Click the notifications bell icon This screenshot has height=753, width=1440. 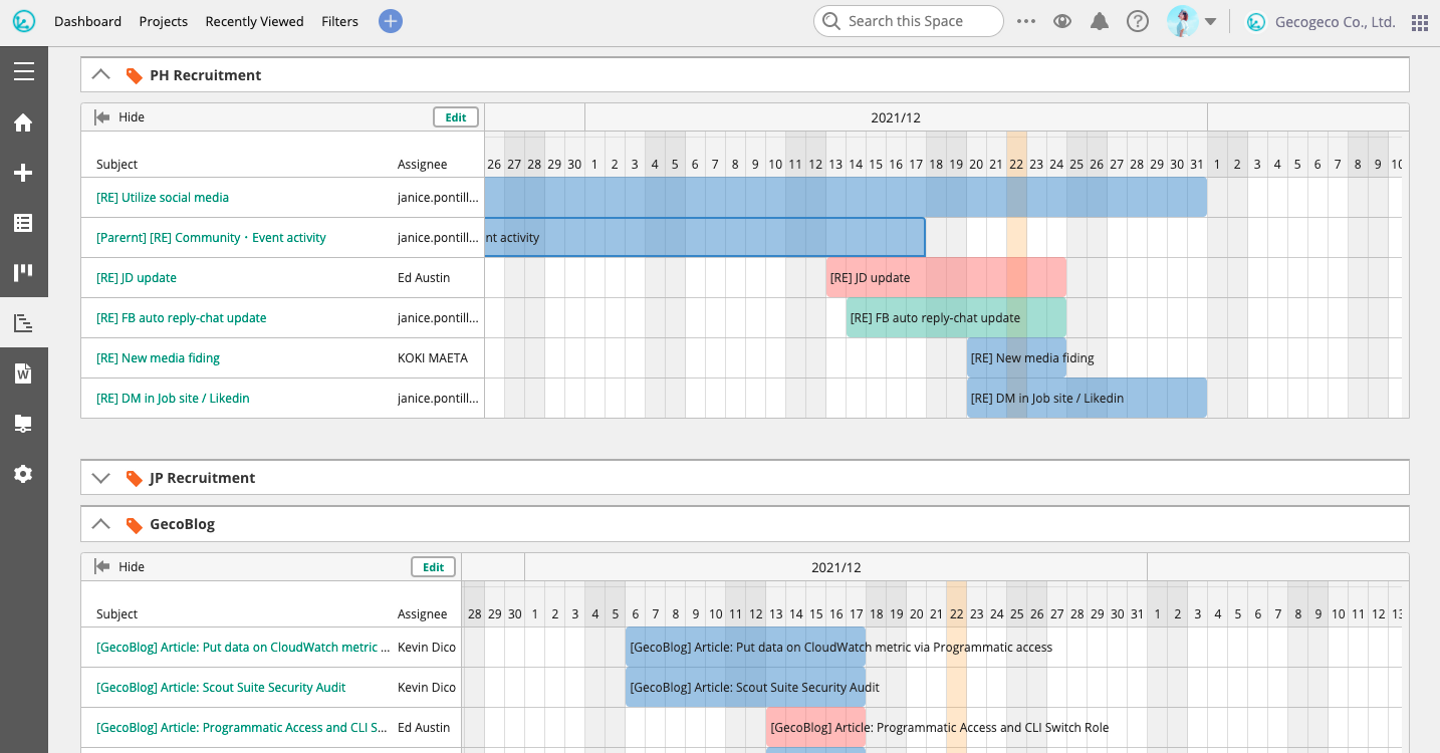[1099, 21]
